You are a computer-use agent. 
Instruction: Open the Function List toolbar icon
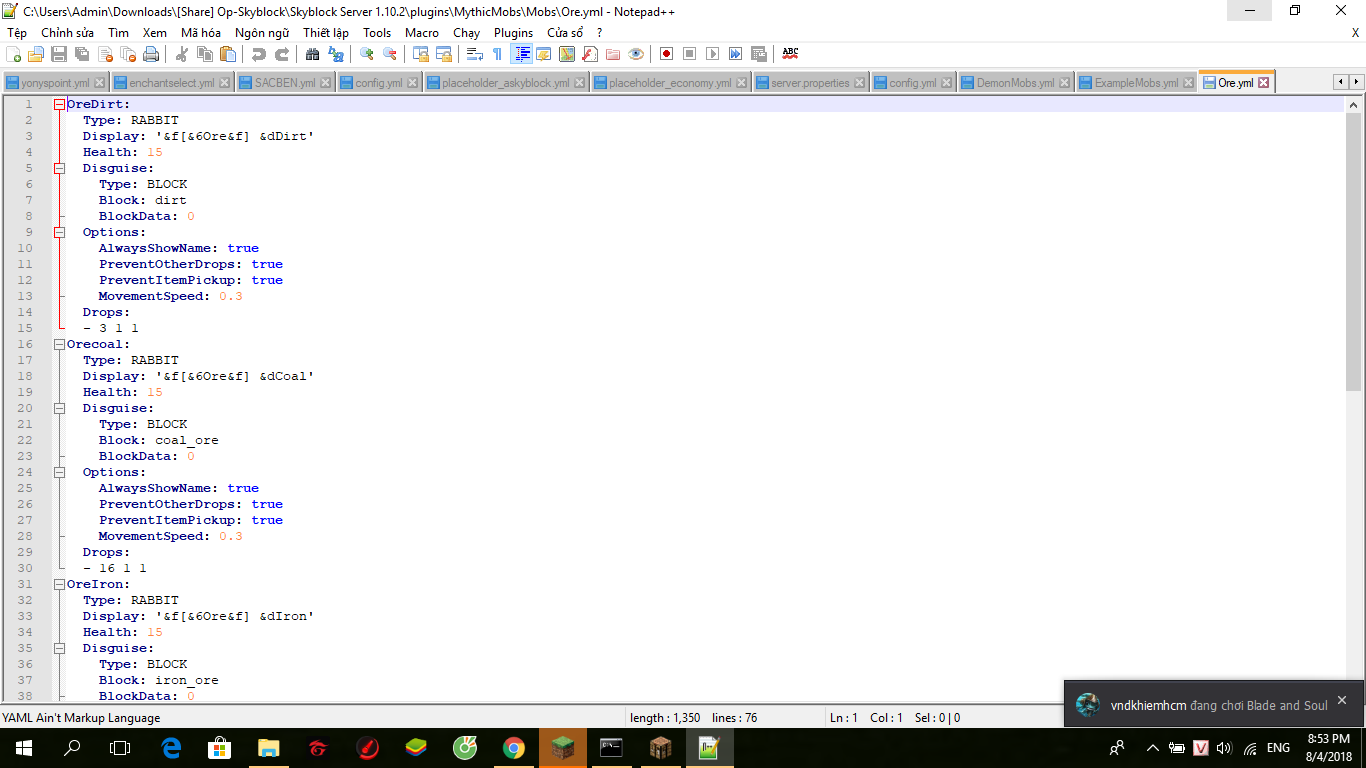click(x=590, y=54)
